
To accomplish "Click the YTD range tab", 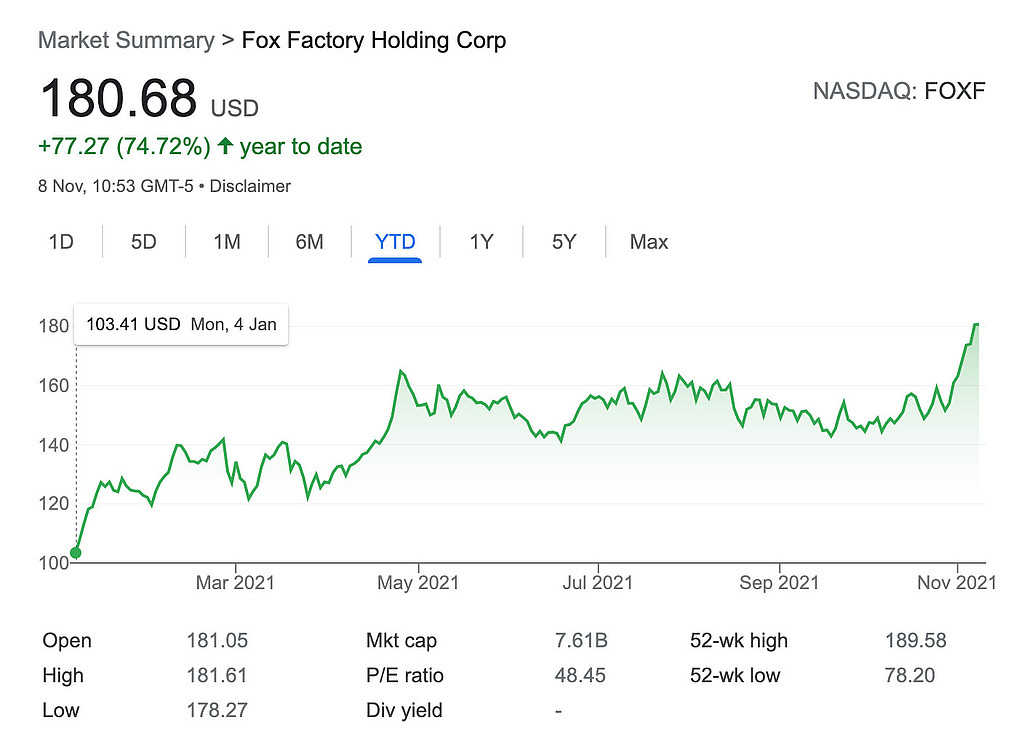I will (395, 242).
